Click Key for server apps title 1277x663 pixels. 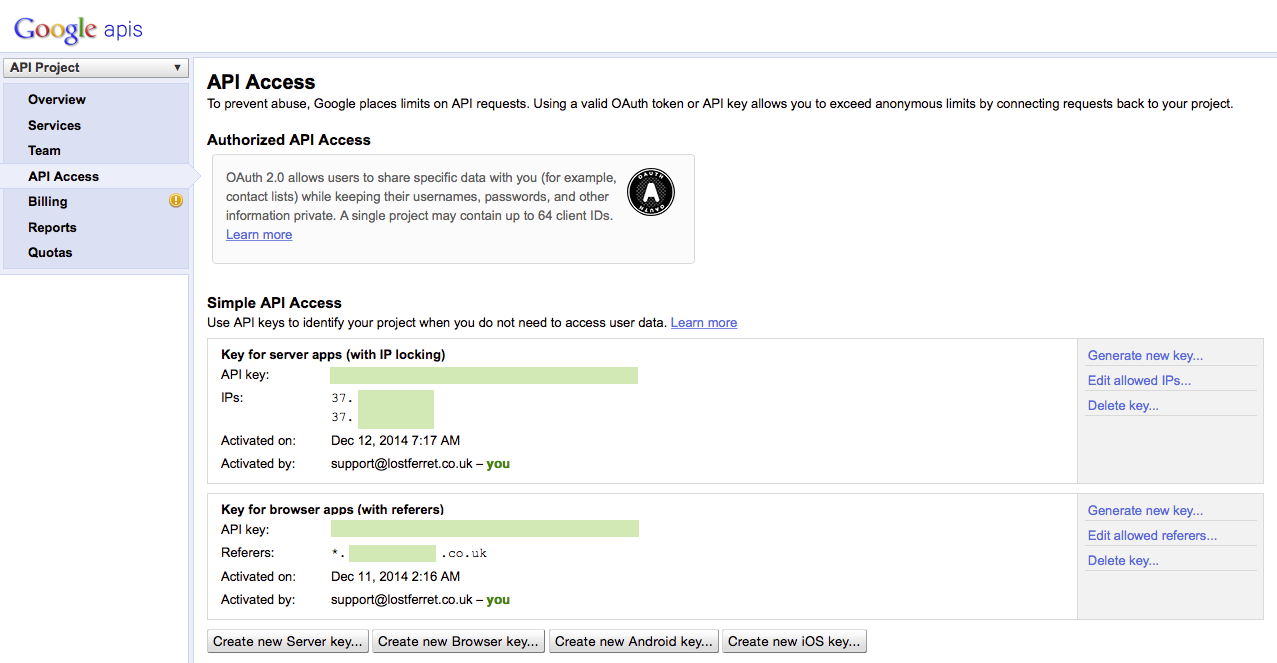pos(333,354)
